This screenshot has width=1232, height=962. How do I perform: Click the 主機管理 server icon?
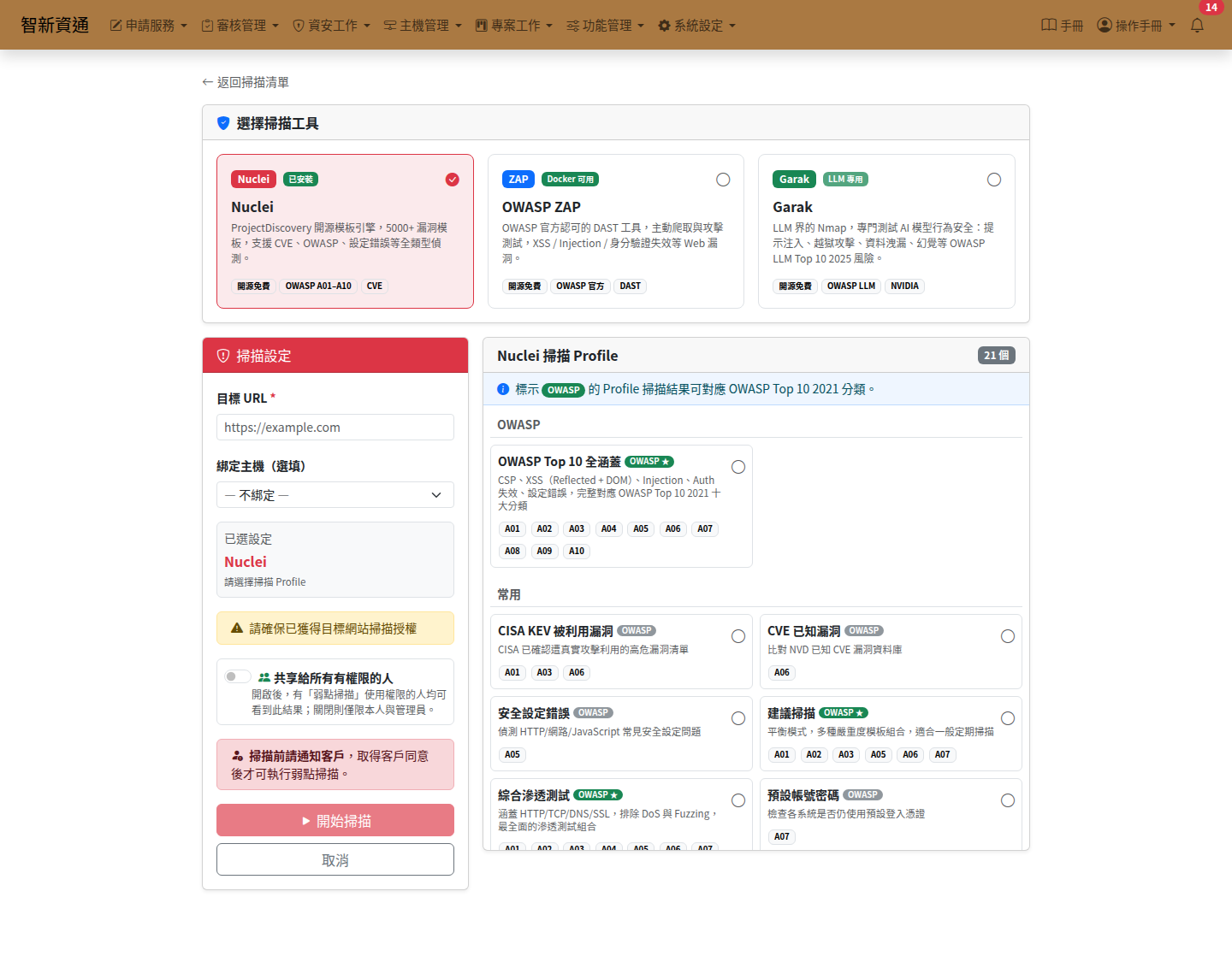(x=390, y=26)
